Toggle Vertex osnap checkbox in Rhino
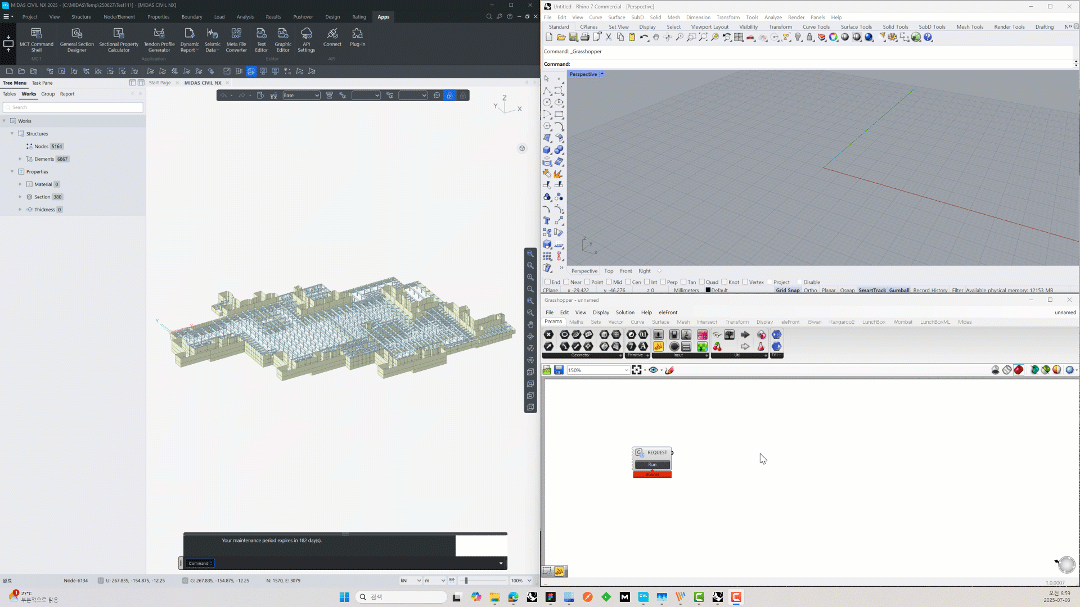The height and width of the screenshot is (607, 1080). click(x=745, y=282)
